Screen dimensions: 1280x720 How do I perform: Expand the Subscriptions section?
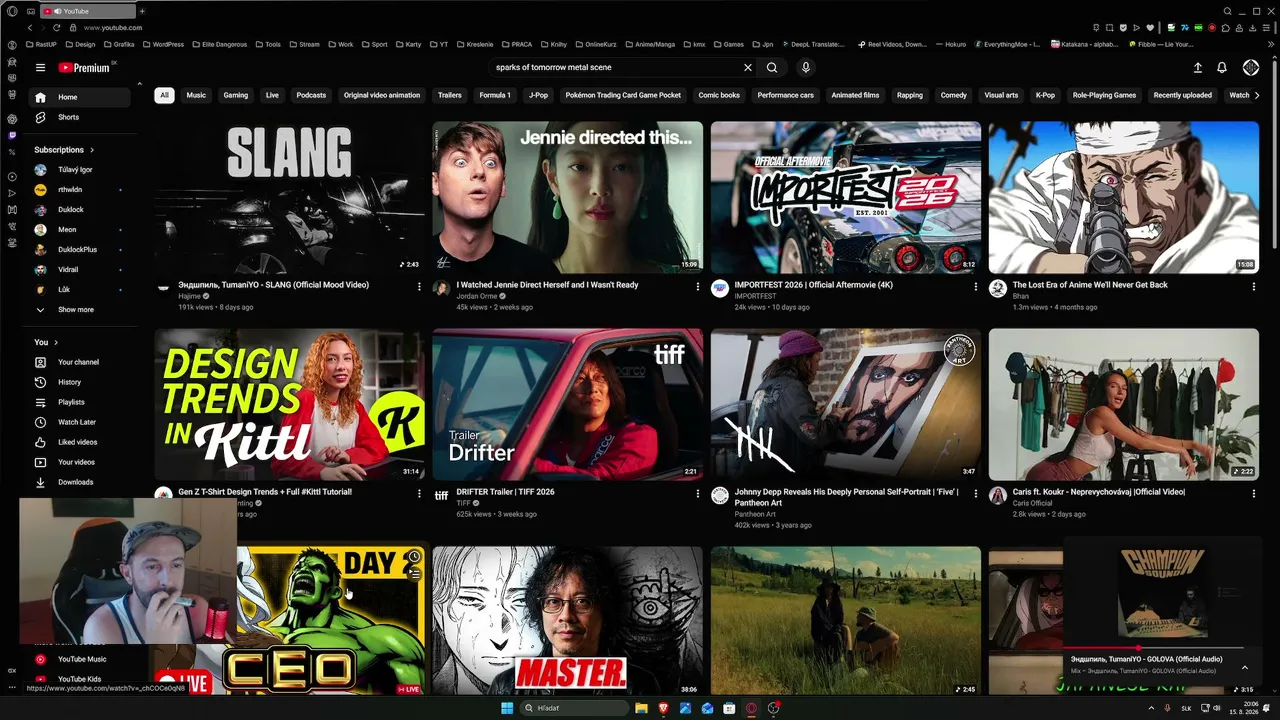click(65, 150)
